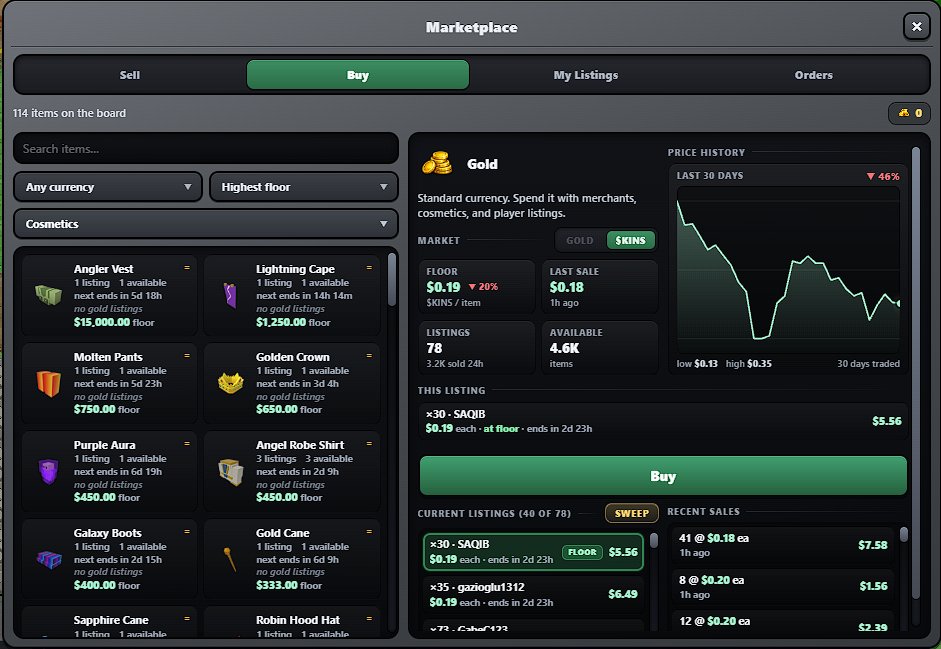This screenshot has height=649, width=941.
Task: Click "next ends in 5d 18h" on Angler Vest
Action: click(x=118, y=295)
